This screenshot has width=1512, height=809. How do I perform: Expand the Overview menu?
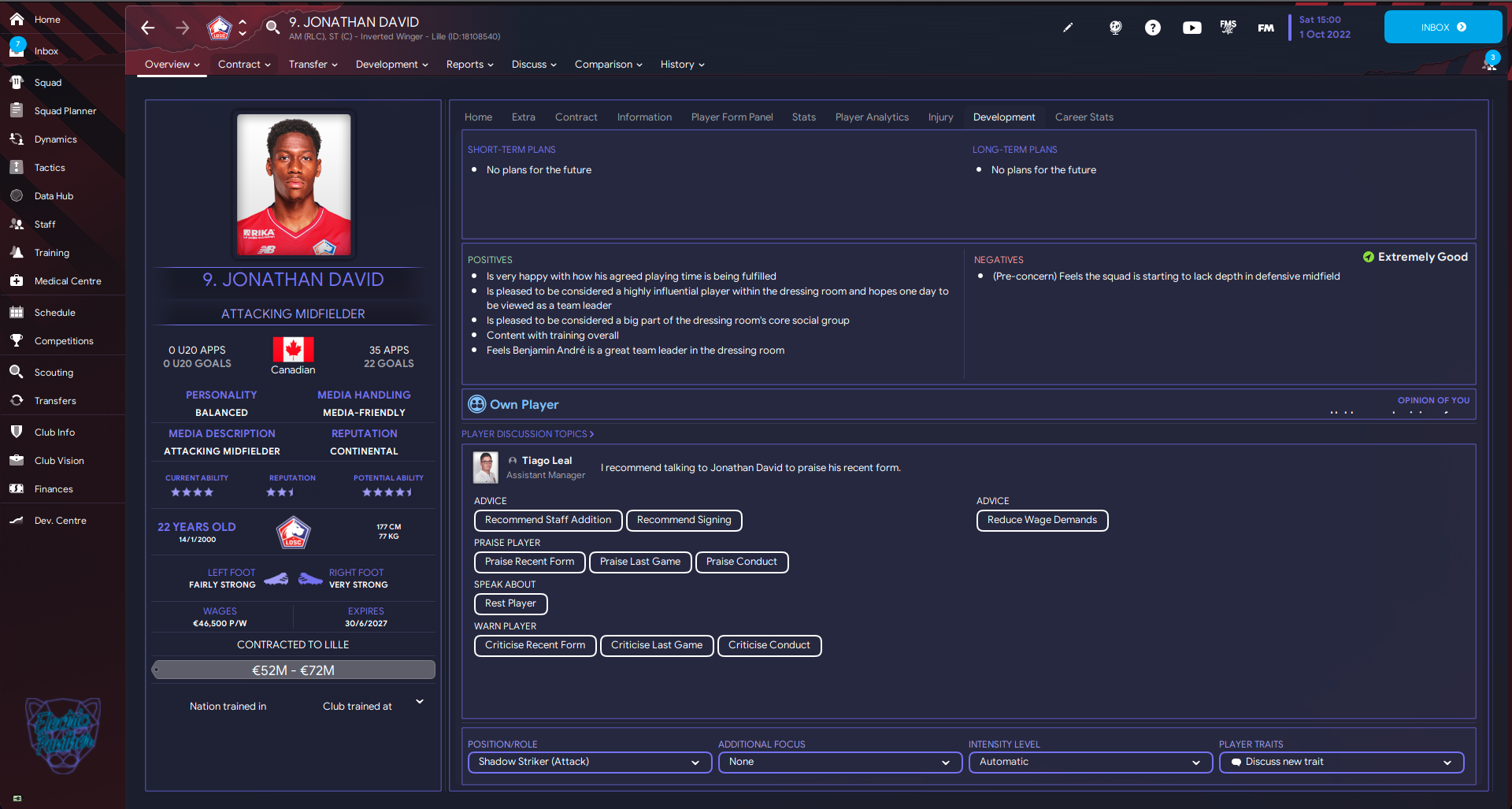(172, 65)
